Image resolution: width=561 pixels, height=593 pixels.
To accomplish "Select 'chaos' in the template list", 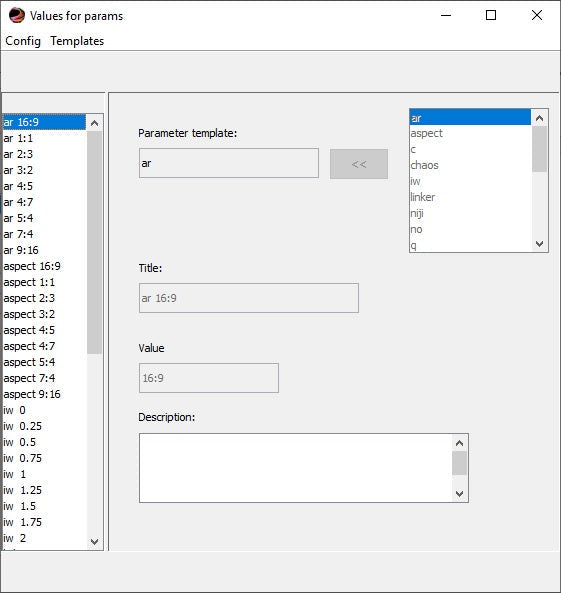I will (471, 165).
